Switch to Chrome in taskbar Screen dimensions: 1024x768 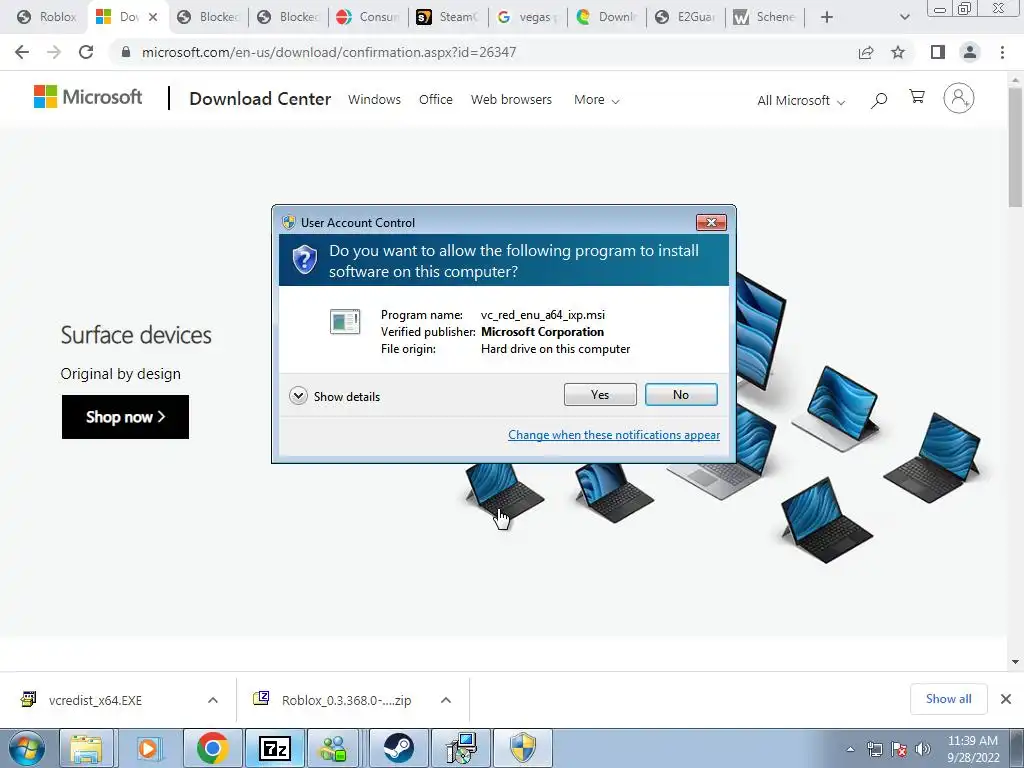pos(212,748)
